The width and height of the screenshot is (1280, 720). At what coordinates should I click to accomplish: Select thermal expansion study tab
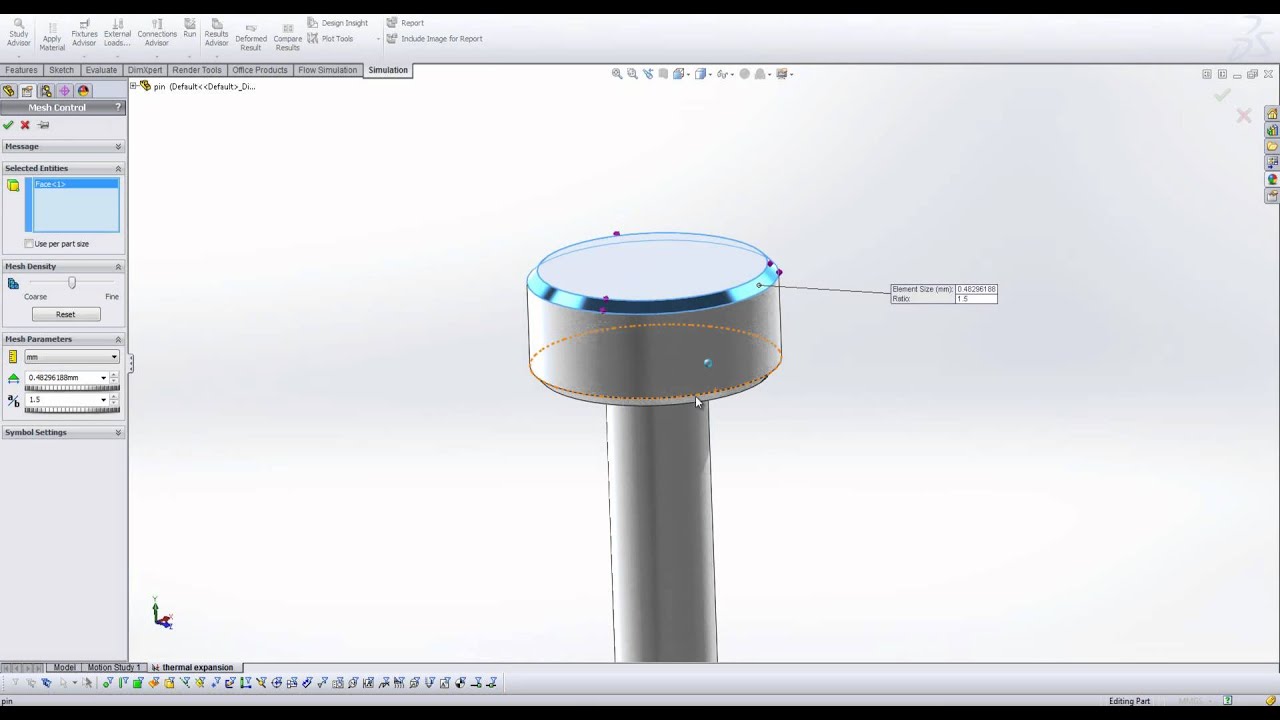(197, 668)
